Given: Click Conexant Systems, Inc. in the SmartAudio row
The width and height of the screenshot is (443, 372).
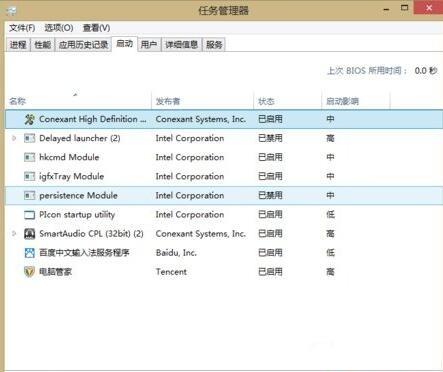Looking at the screenshot, I should tap(200, 234).
